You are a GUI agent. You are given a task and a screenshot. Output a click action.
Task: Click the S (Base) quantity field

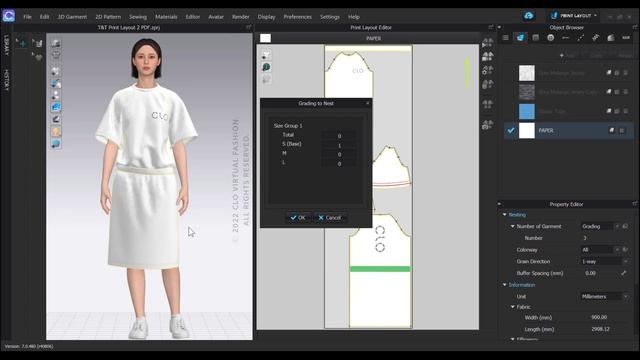(x=339, y=145)
